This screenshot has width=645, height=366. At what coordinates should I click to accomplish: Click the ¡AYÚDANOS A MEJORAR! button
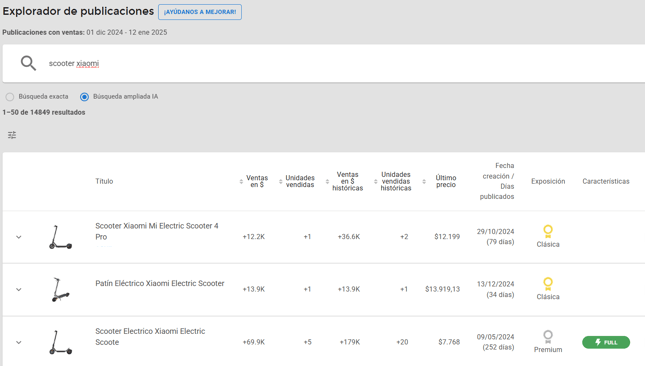pyautogui.click(x=200, y=12)
